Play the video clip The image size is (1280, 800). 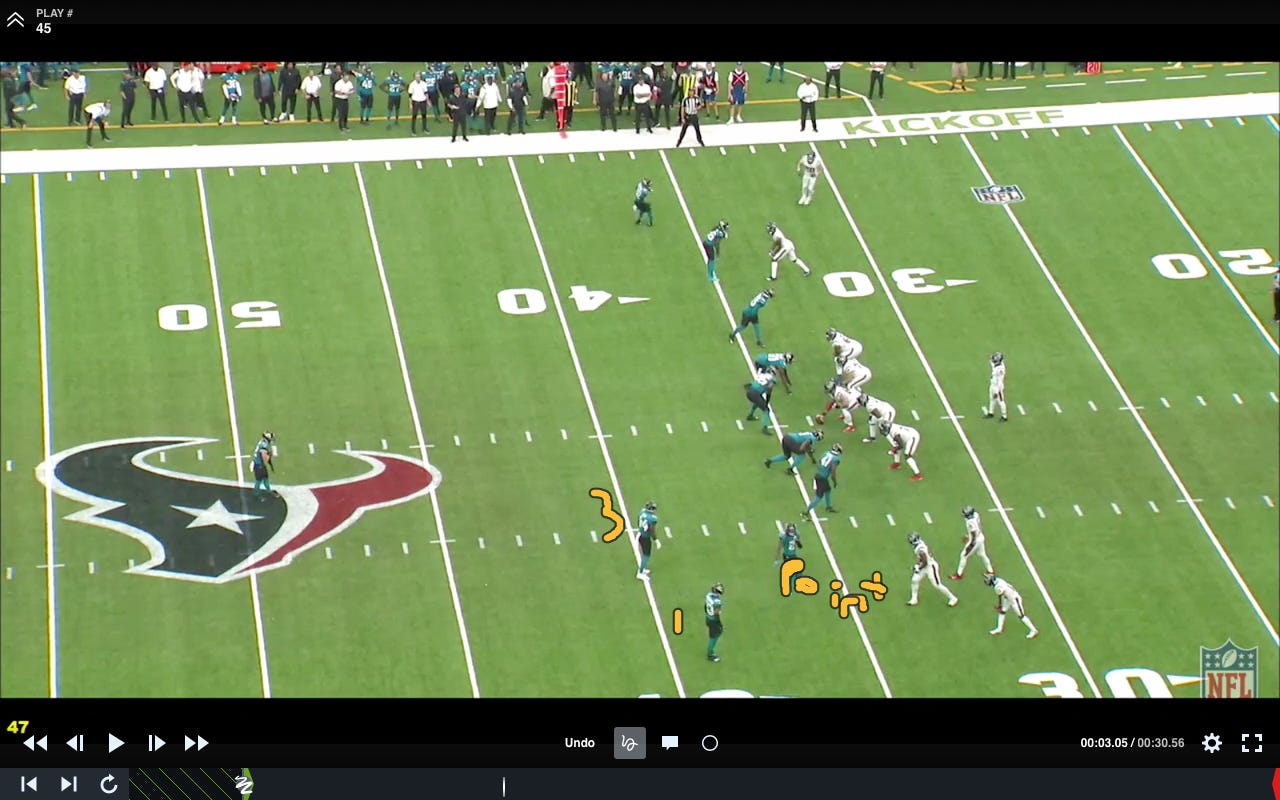tap(116, 743)
